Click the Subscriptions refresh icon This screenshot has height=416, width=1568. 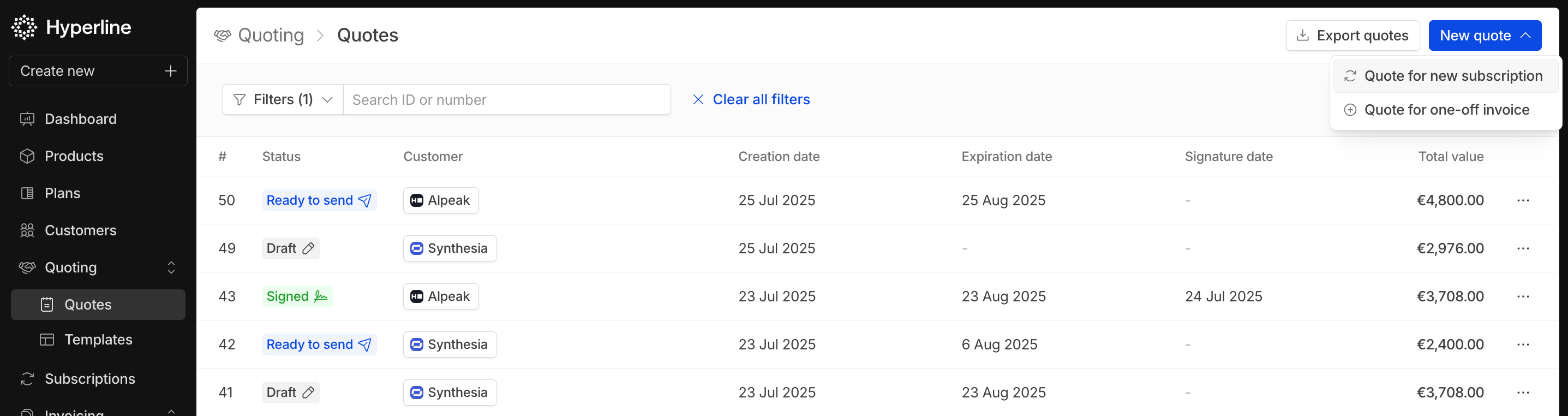27,379
